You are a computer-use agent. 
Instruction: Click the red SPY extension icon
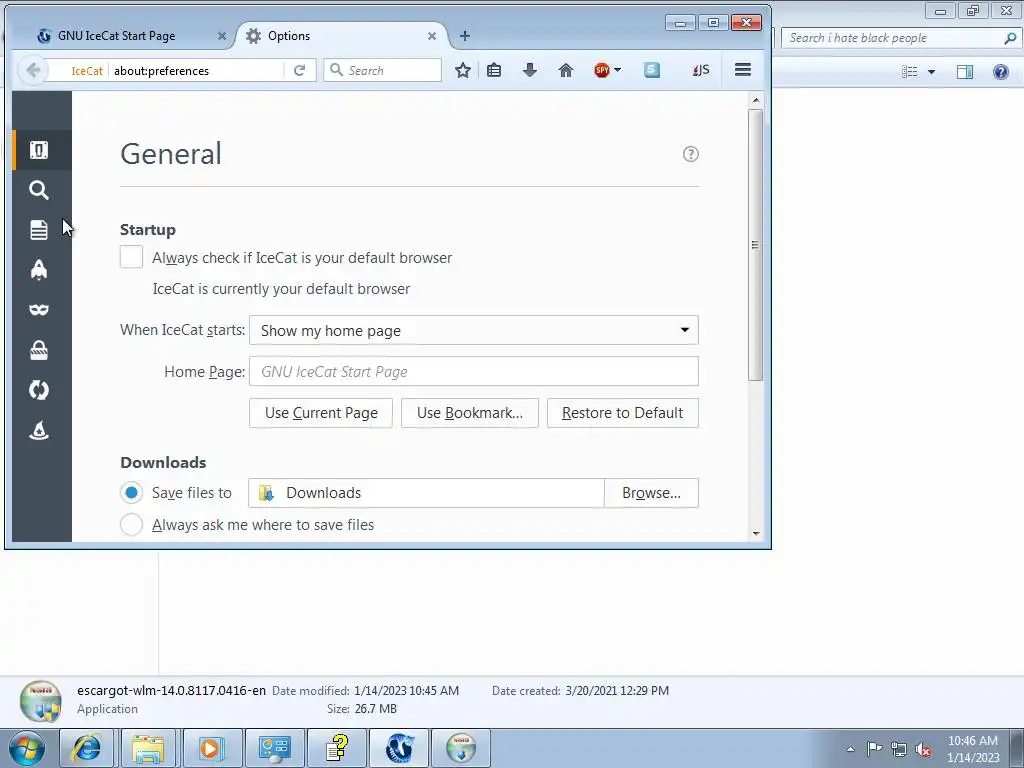[602, 71]
